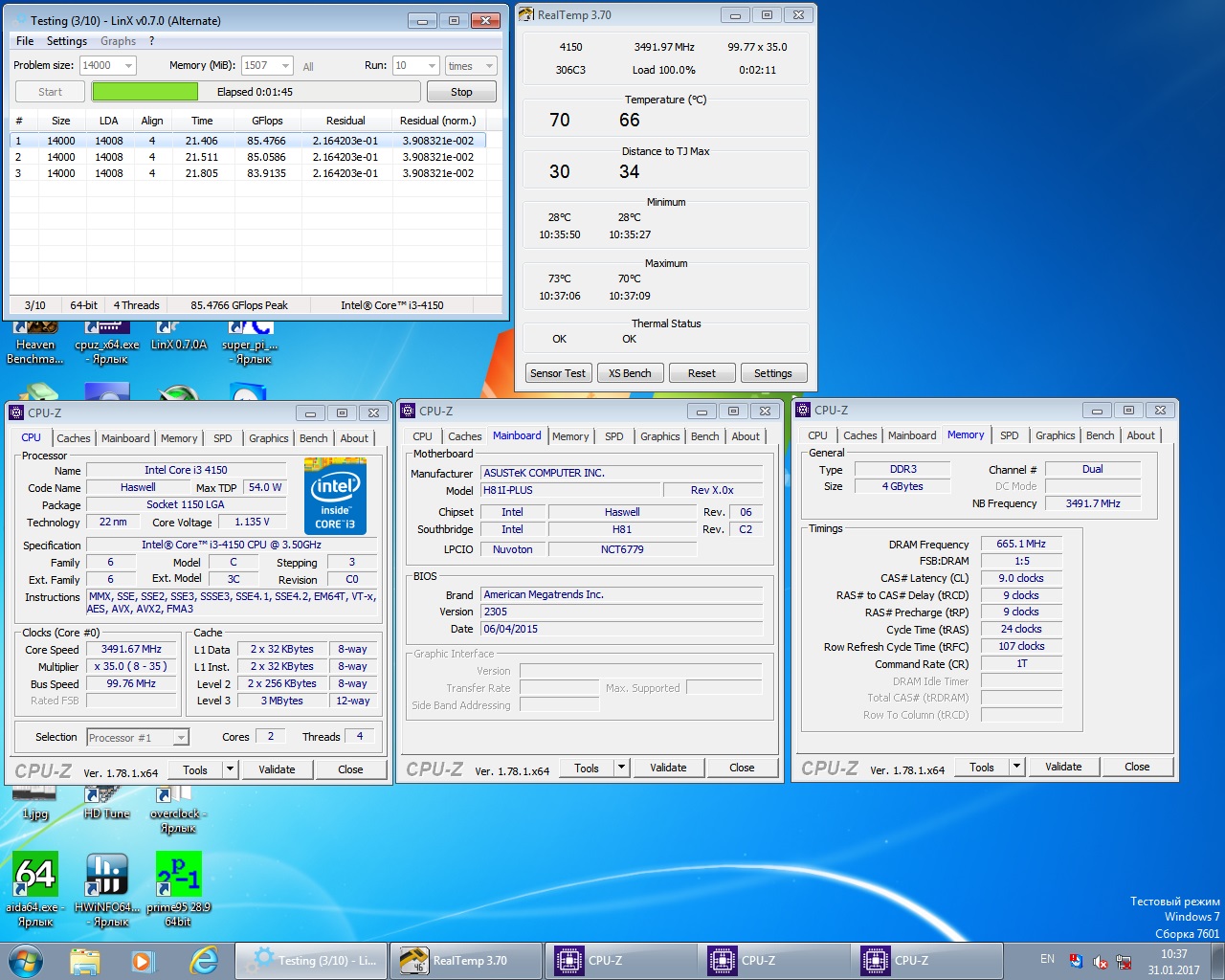This screenshot has width=1225, height=980.
Task: Expand the Processor #1 selection dropdown
Action: (181, 737)
